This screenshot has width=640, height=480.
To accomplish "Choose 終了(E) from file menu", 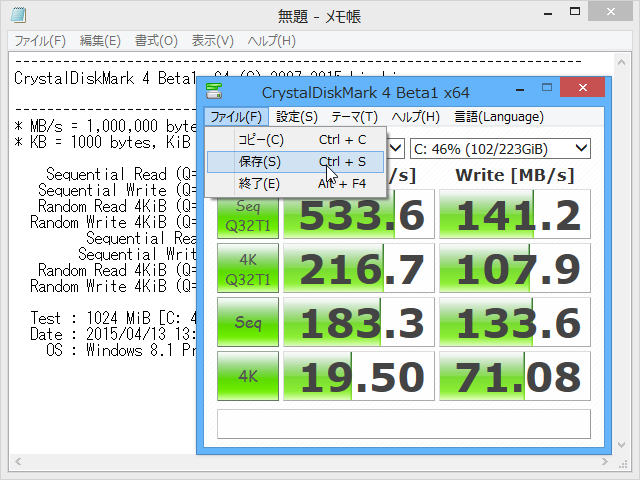I will (x=296, y=184).
